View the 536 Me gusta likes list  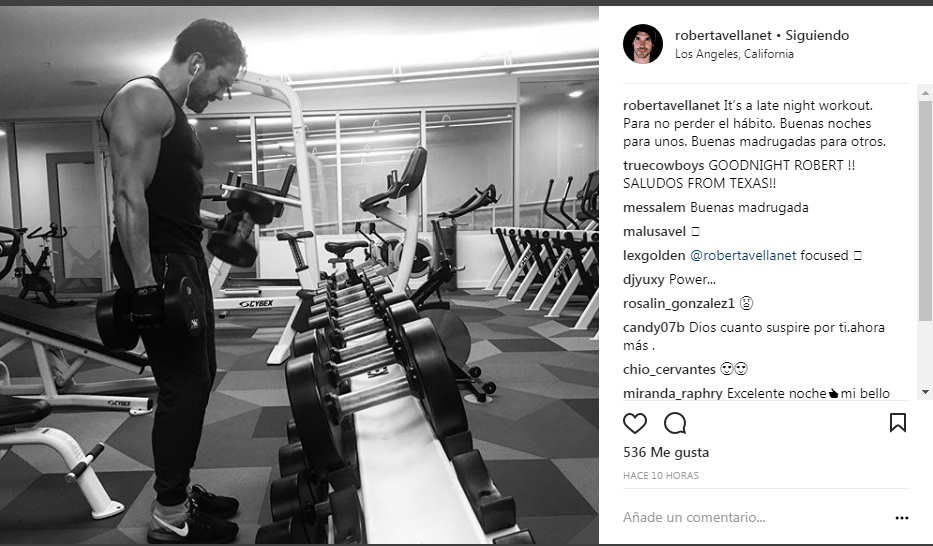coord(666,453)
